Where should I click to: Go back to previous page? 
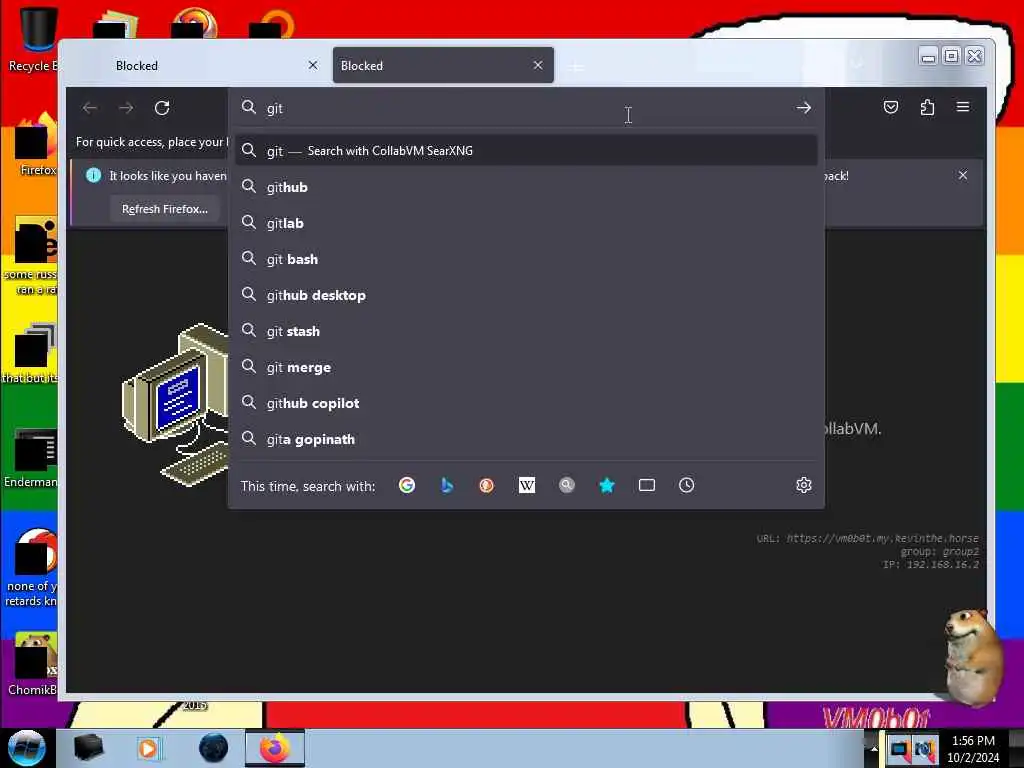pyautogui.click(x=90, y=108)
